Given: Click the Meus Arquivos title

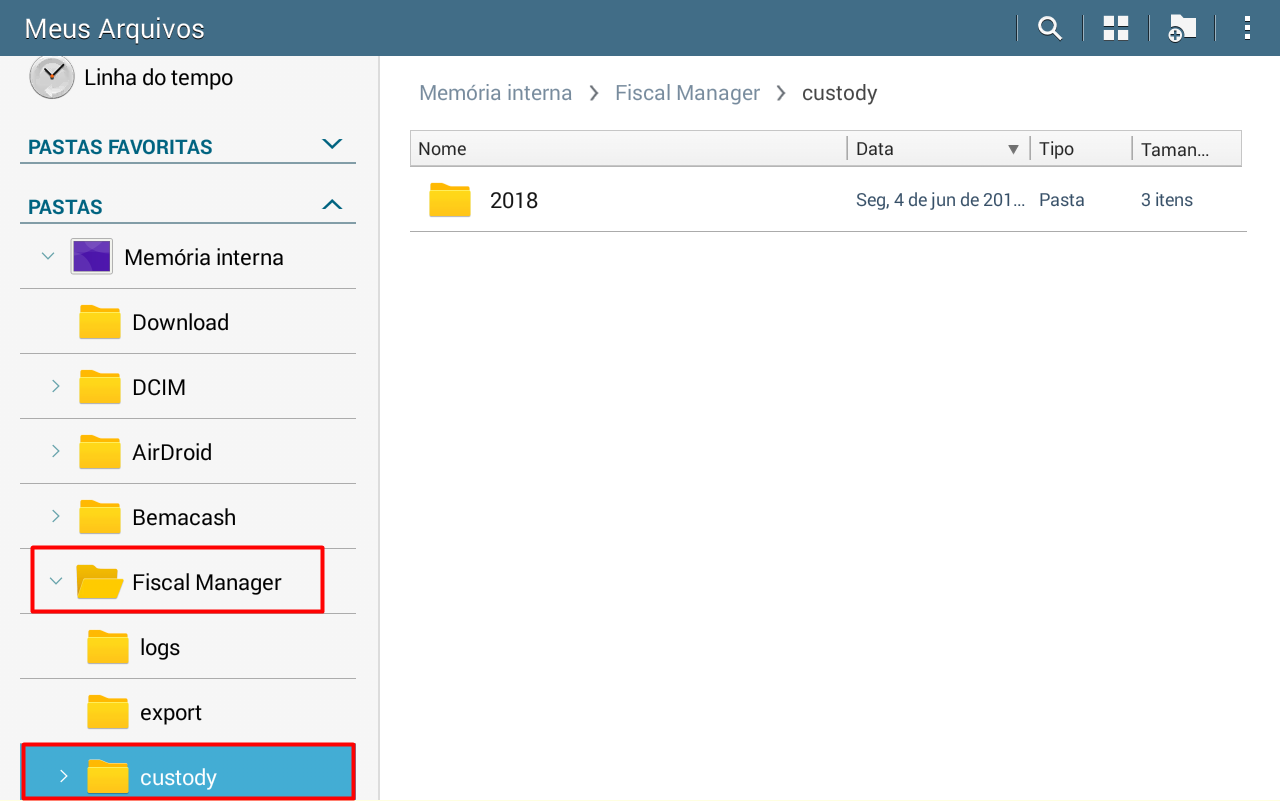Looking at the screenshot, I should [x=114, y=28].
